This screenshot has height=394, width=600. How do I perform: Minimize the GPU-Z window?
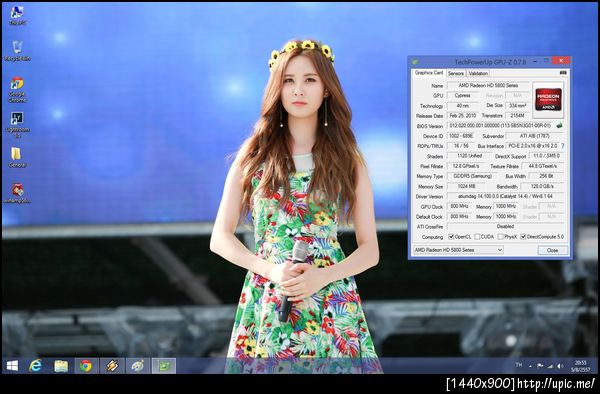(x=535, y=61)
